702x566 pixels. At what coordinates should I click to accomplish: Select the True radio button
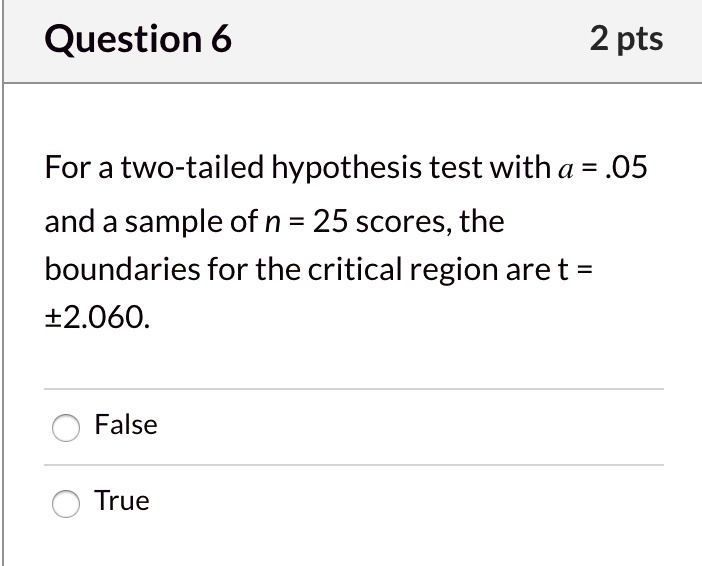[x=66, y=503]
